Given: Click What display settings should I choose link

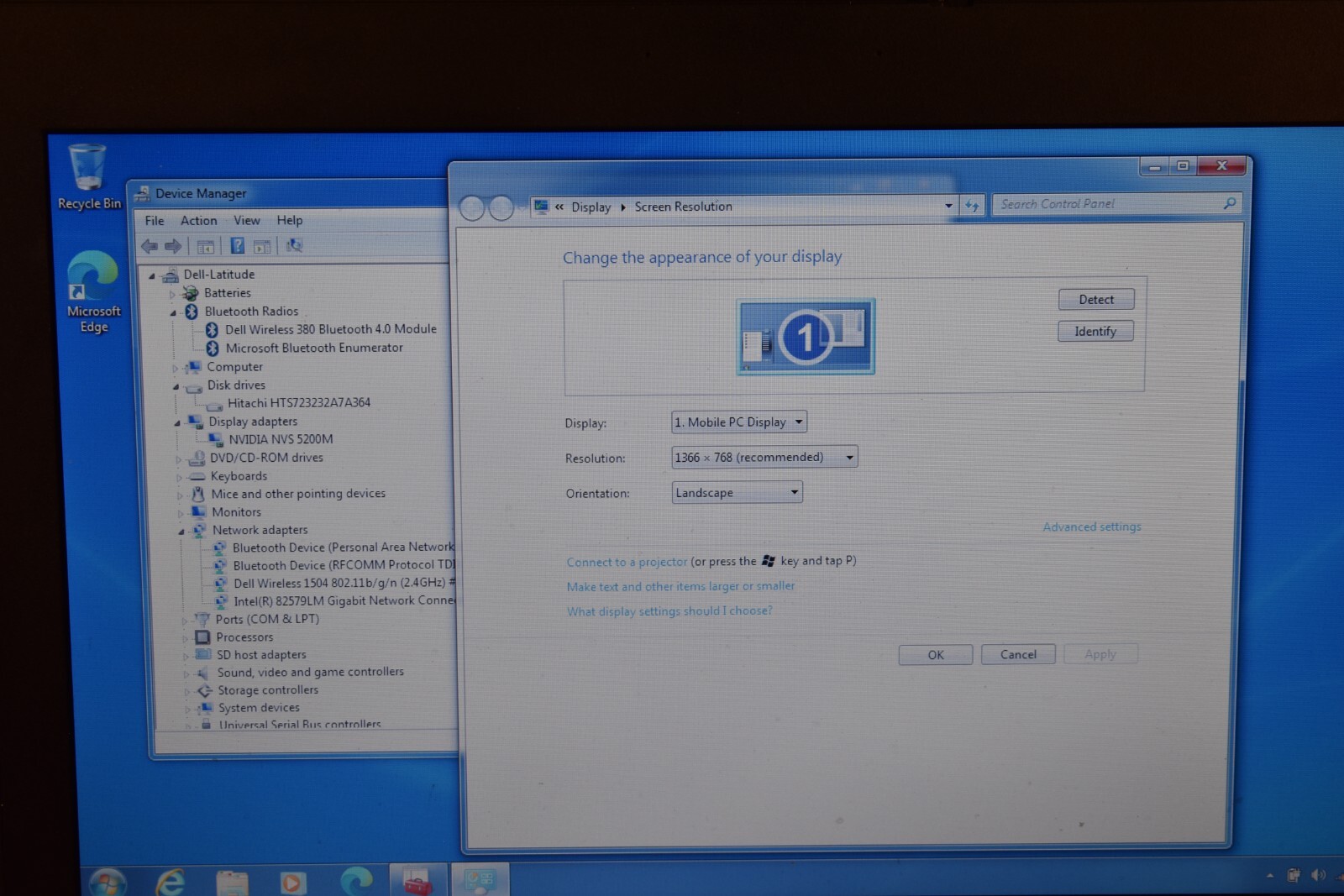Looking at the screenshot, I should (x=669, y=610).
